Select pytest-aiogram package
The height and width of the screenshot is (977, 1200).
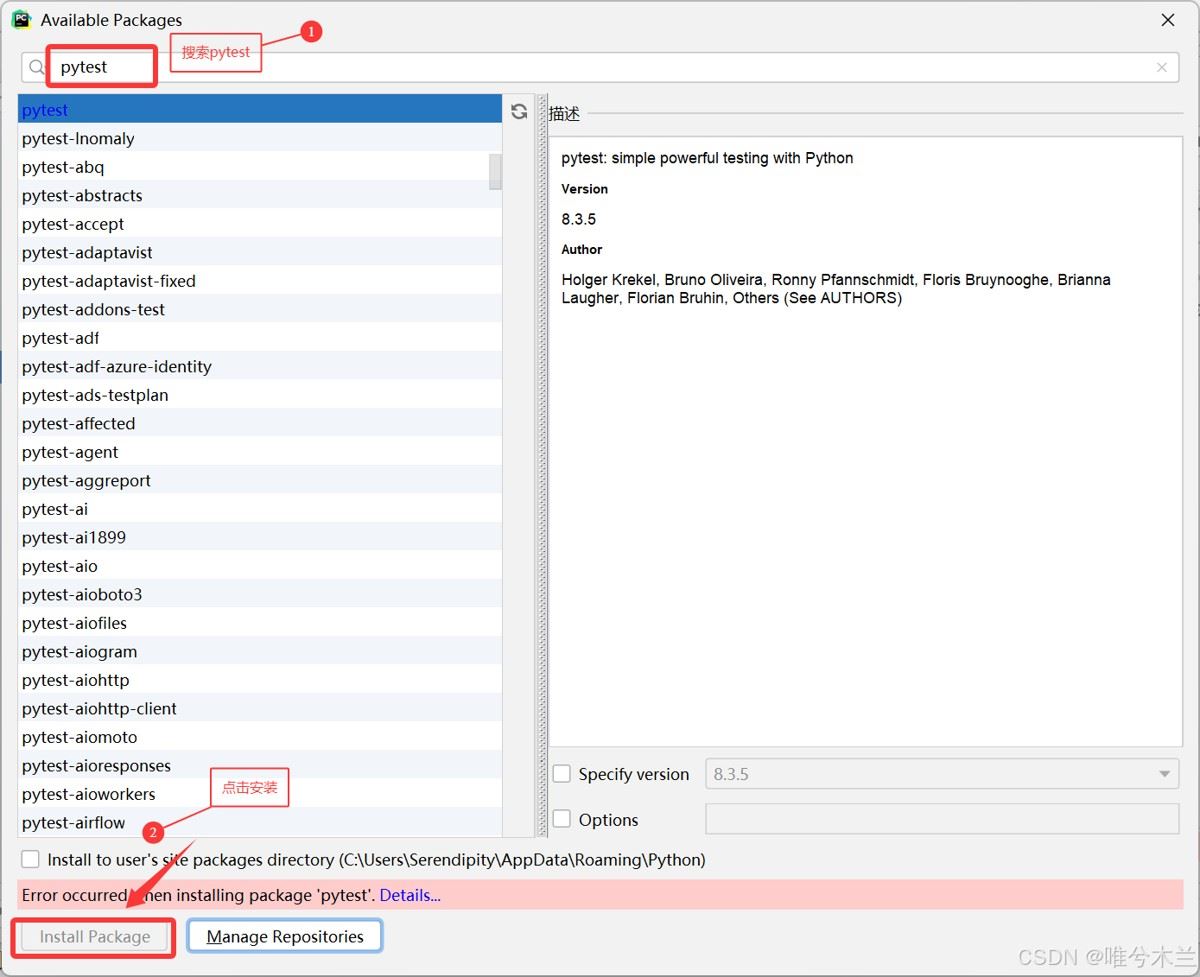tap(260, 652)
